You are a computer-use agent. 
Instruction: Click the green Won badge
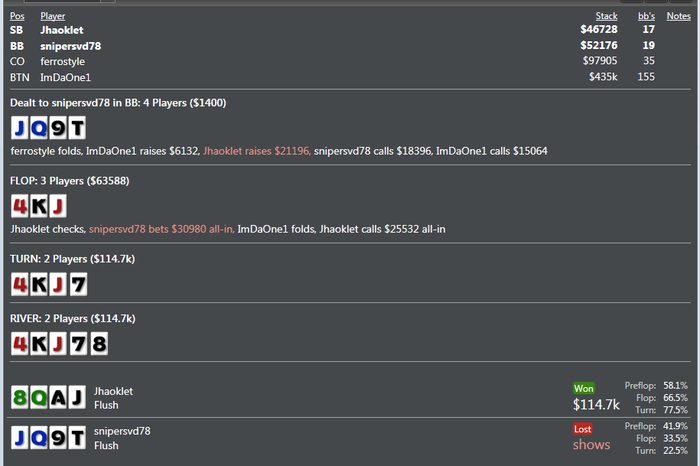pos(584,388)
